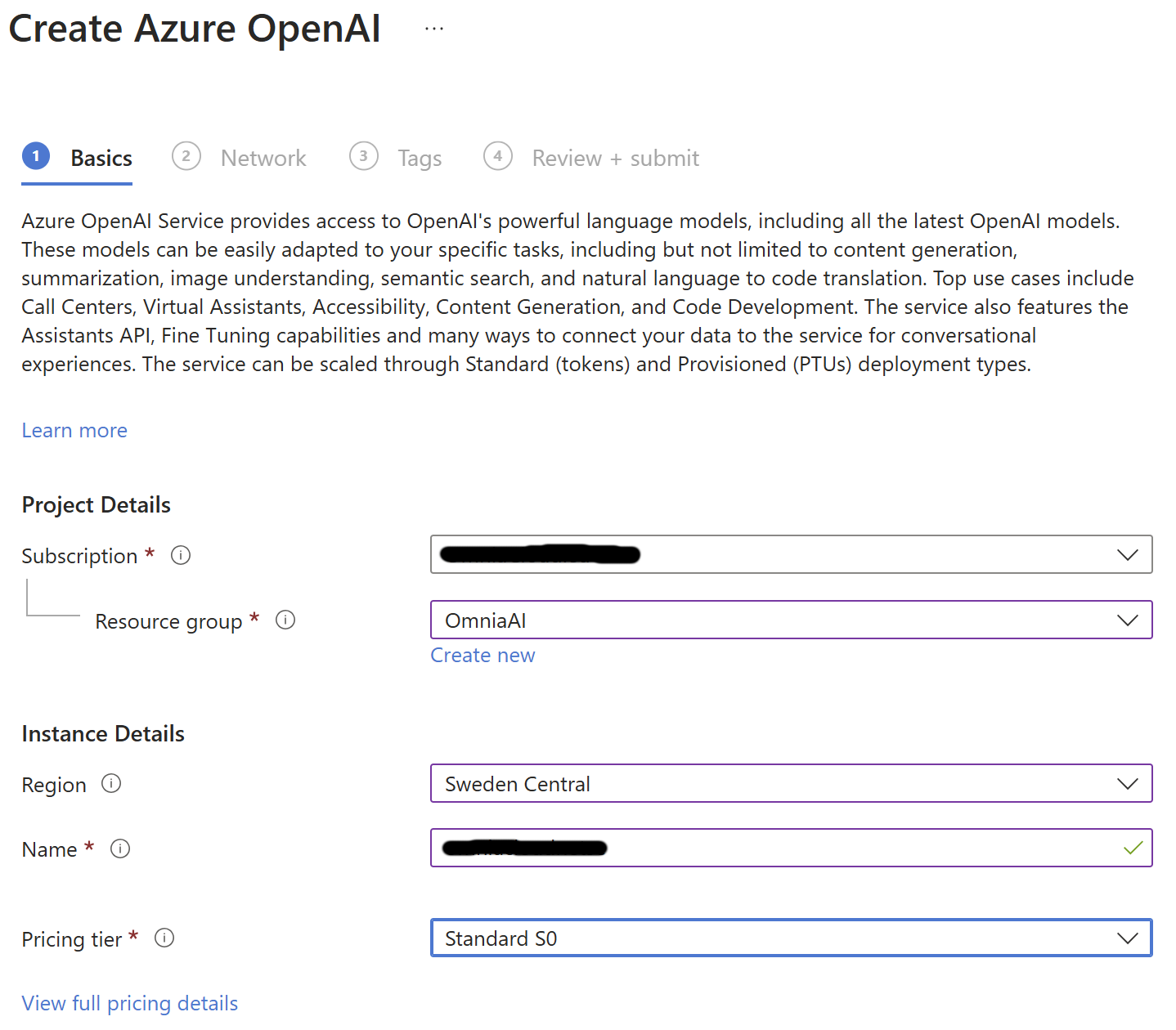Click the Resource group field label

coord(168,622)
